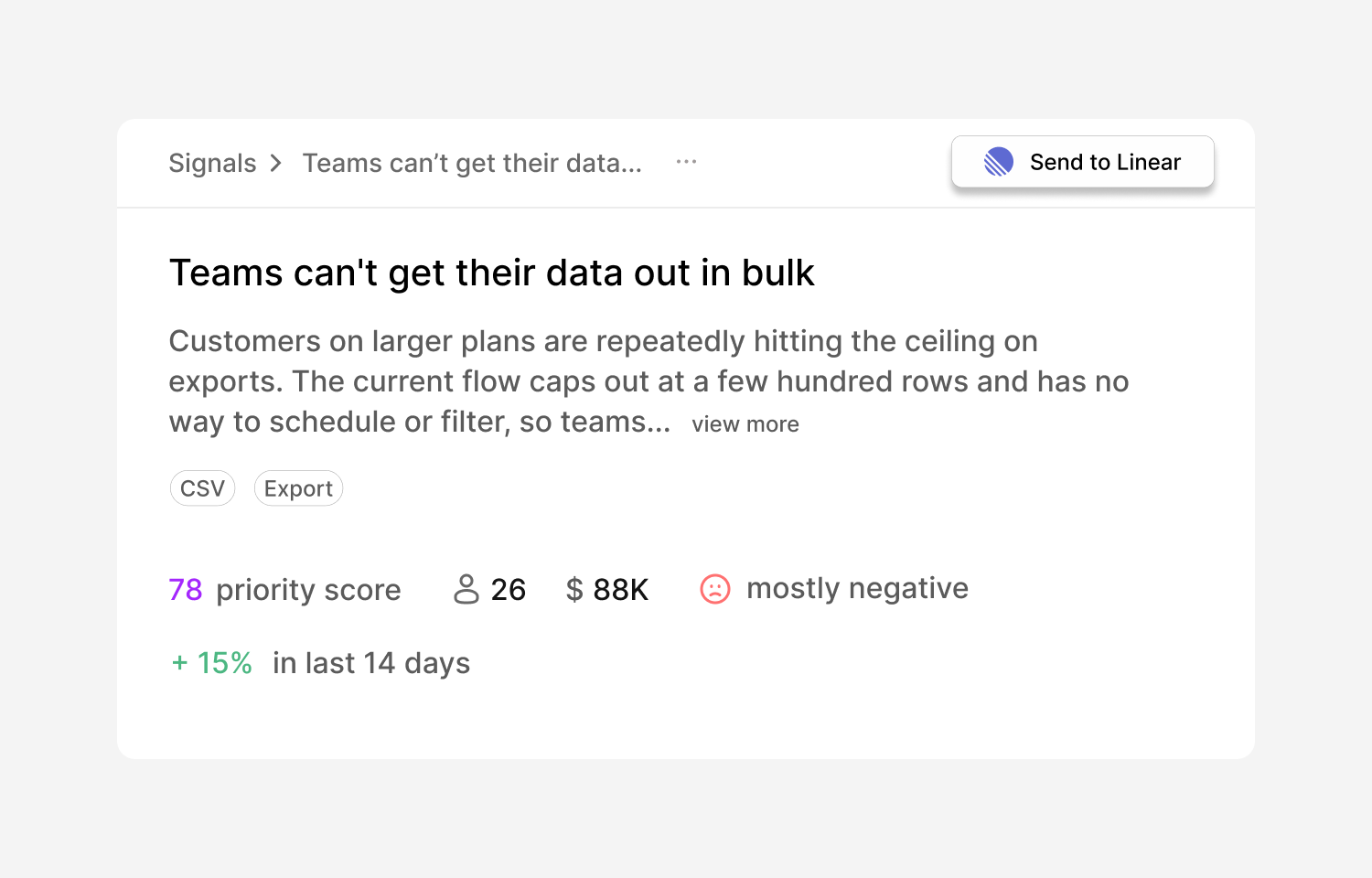This screenshot has width=1372, height=878.
Task: Select the Export tag
Action: [298, 488]
